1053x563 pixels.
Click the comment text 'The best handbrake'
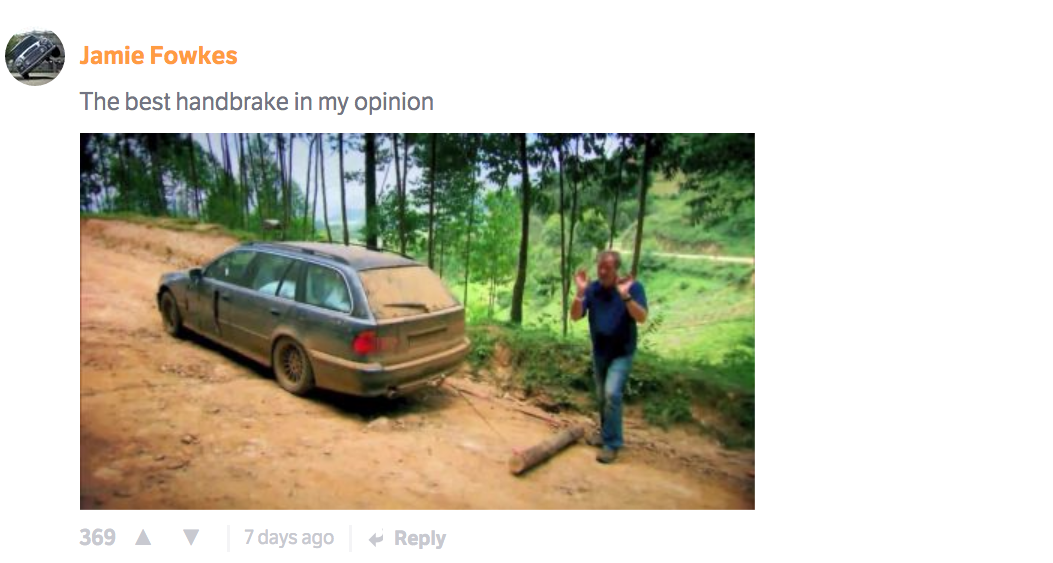click(185, 101)
